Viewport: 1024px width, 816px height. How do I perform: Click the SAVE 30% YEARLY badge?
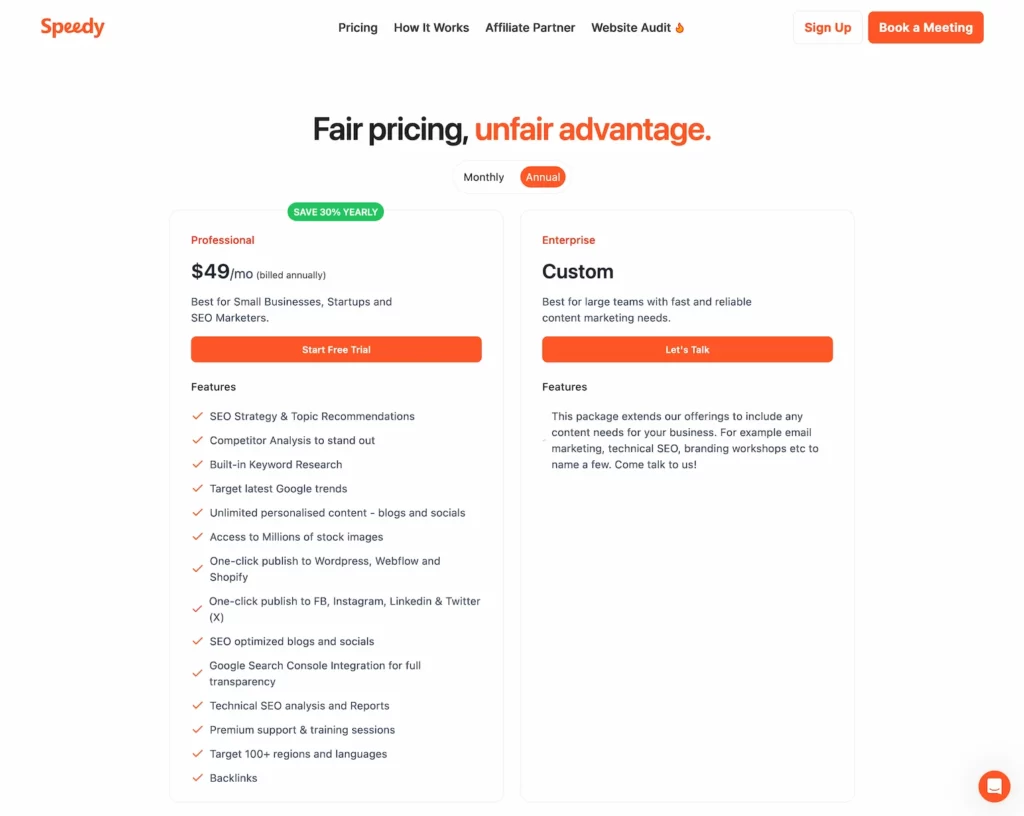point(335,211)
